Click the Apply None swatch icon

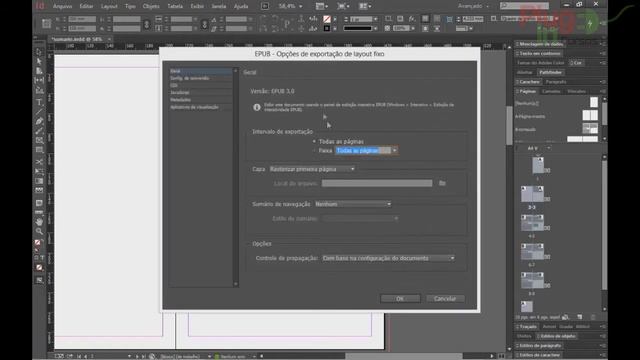pyautogui.click(x=39, y=268)
